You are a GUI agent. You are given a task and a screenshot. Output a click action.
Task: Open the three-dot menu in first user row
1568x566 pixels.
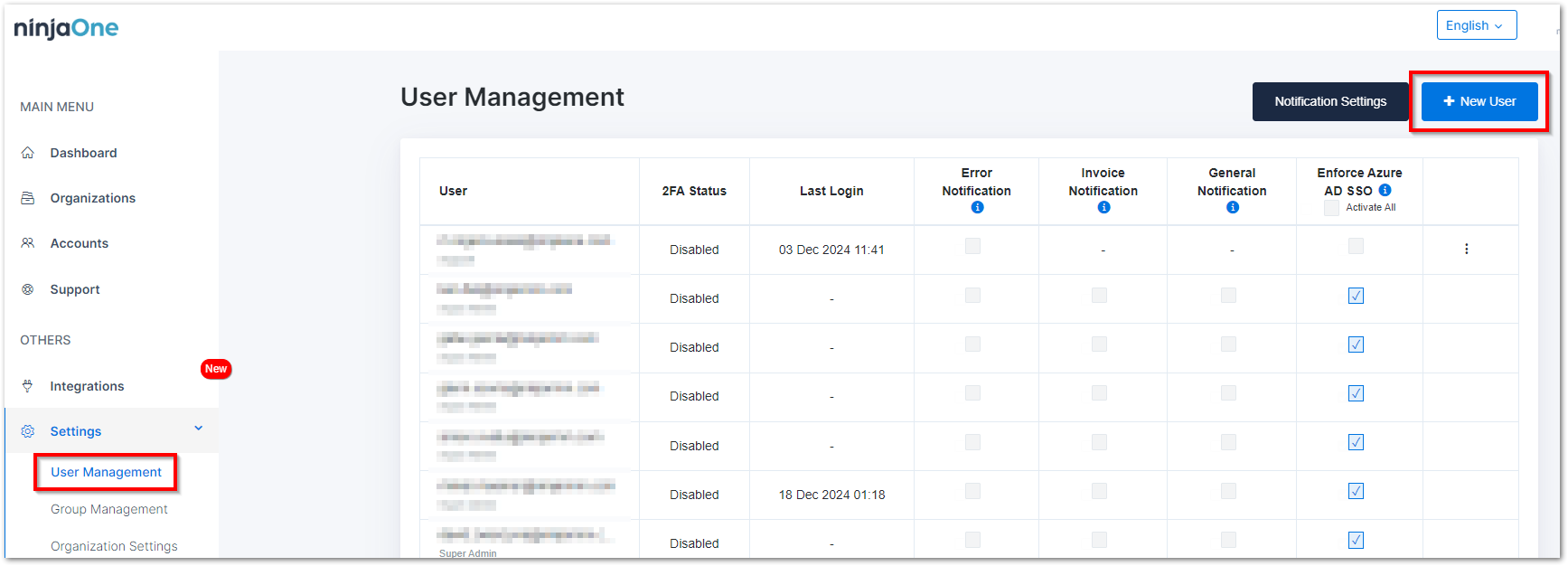pyautogui.click(x=1466, y=249)
